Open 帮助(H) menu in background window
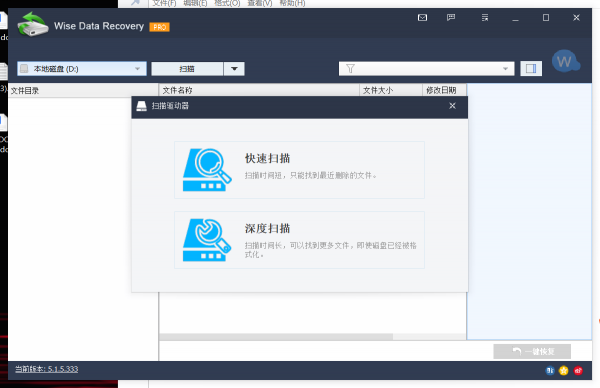The height and width of the screenshot is (388, 600). (x=292, y=3)
